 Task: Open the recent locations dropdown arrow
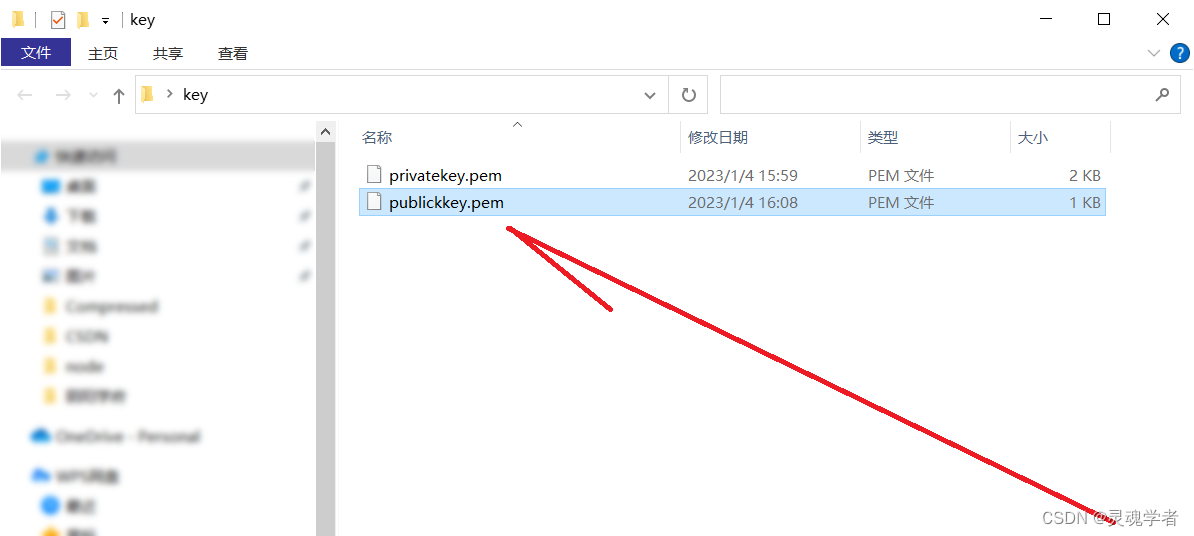[x=94, y=95]
